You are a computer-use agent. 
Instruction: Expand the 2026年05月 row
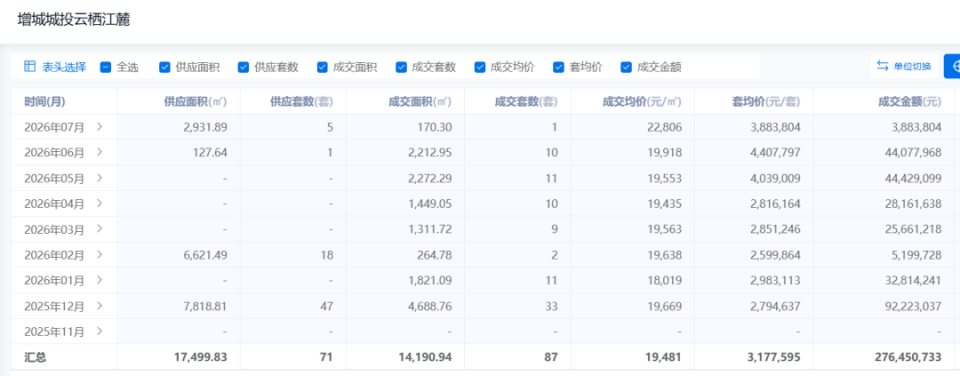[99, 178]
